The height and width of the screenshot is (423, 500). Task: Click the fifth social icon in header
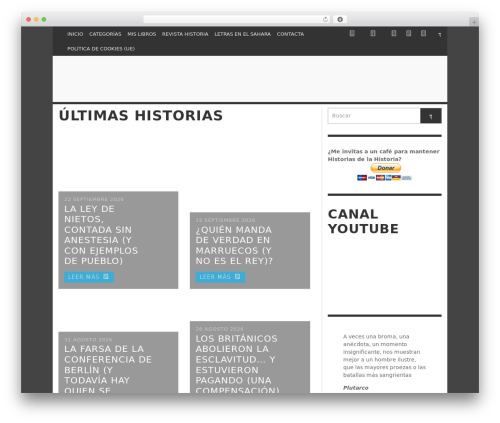coord(423,33)
